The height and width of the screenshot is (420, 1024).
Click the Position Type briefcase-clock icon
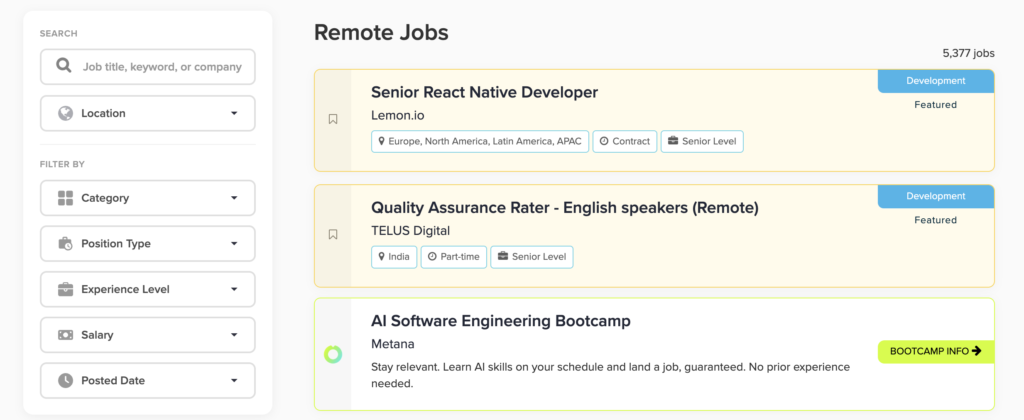point(65,244)
